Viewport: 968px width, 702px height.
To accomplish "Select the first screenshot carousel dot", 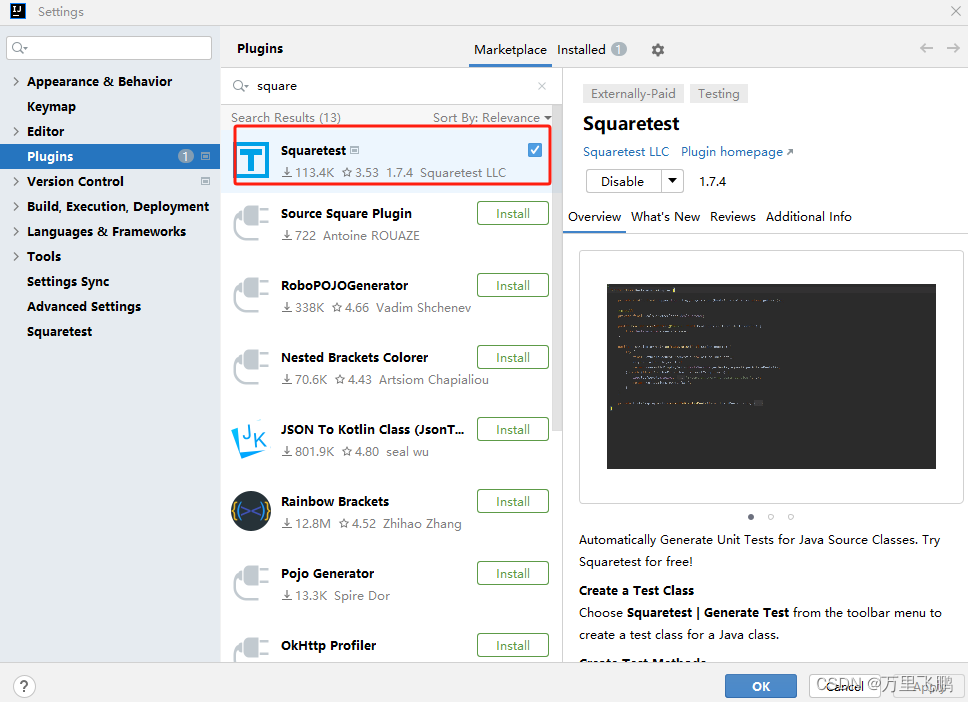I will pos(751,517).
